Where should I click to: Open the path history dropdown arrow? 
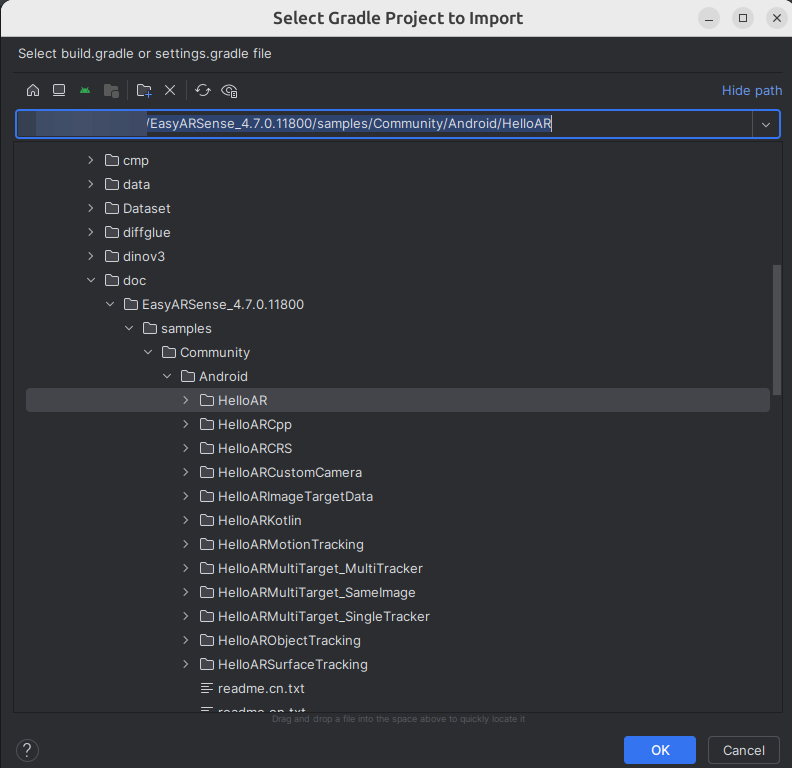pyautogui.click(x=766, y=124)
